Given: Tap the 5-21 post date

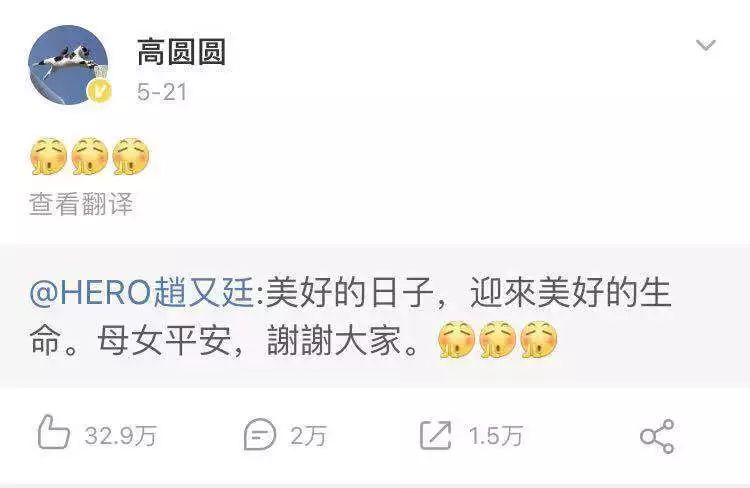Looking at the screenshot, I should point(162,92).
